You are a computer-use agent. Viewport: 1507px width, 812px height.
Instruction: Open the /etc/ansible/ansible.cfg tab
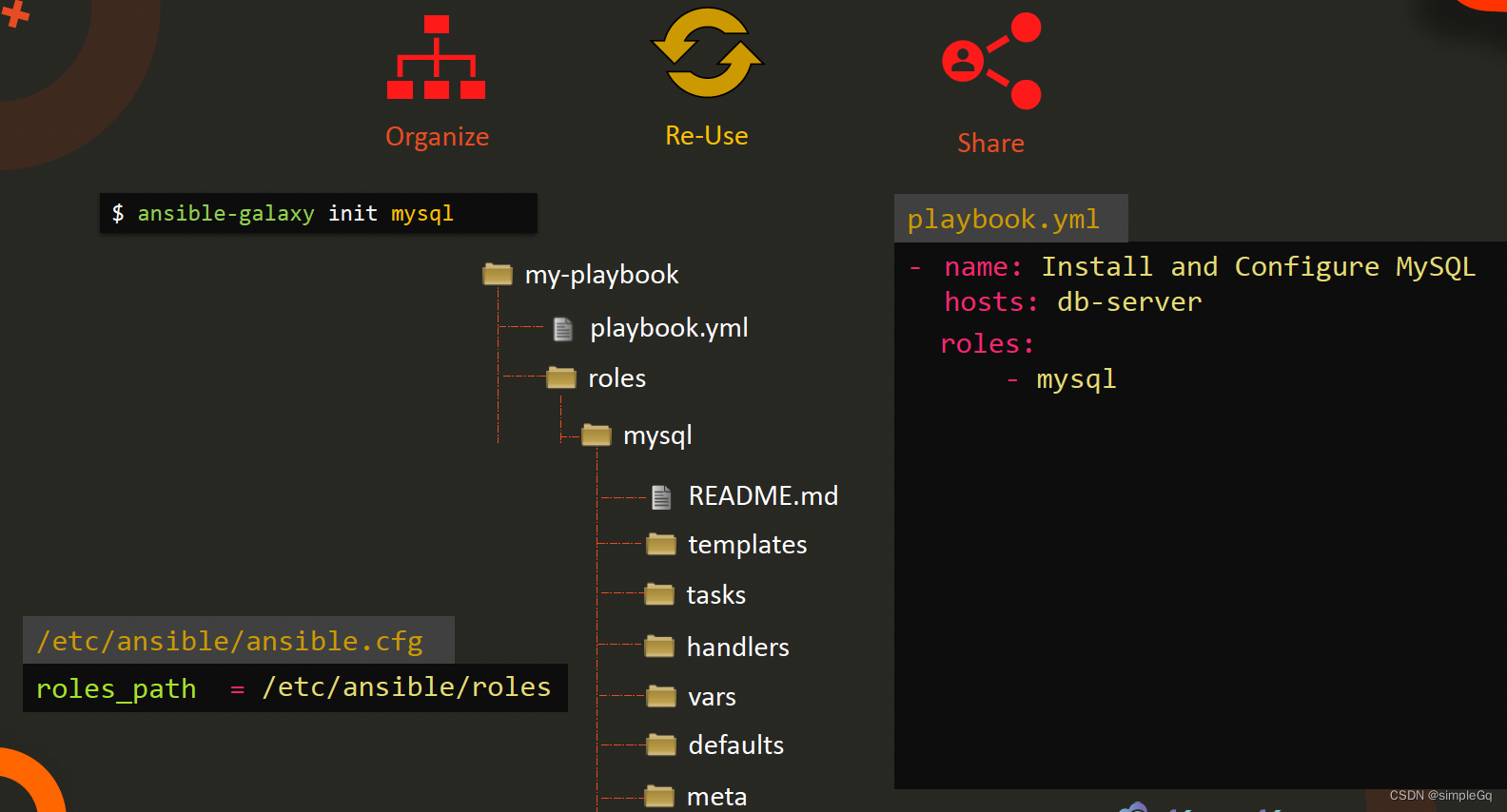pos(239,640)
